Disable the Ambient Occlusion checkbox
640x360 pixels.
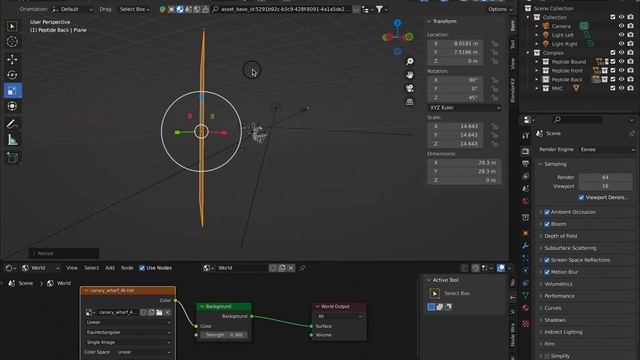click(x=547, y=212)
